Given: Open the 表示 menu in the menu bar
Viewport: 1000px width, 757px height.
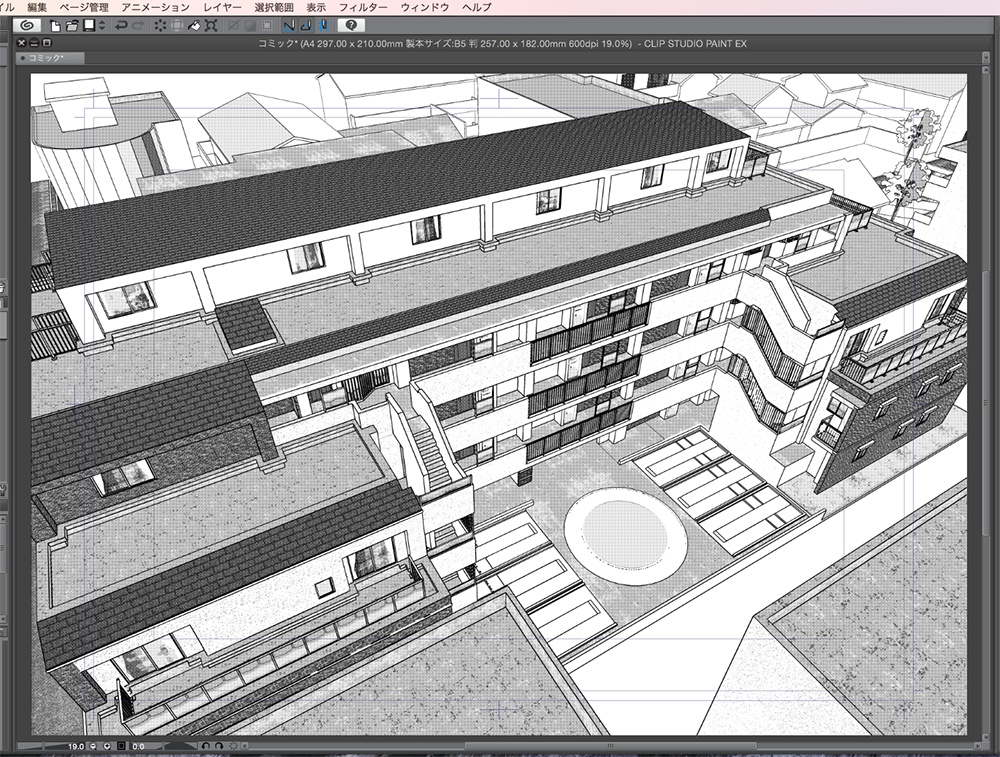Looking at the screenshot, I should click(x=319, y=6).
